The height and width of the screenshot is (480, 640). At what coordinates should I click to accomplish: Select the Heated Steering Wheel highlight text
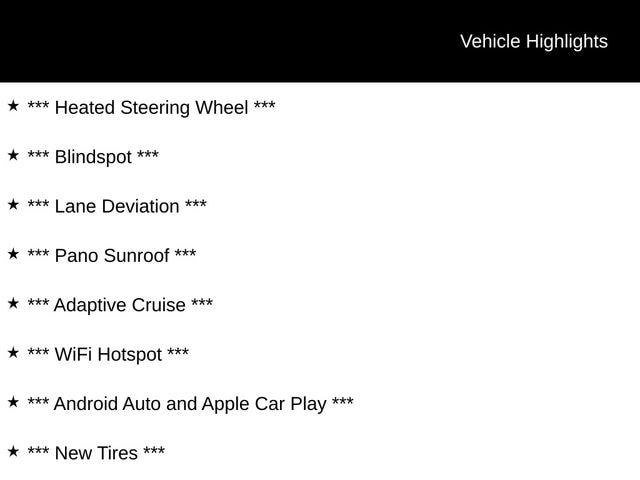tap(151, 107)
